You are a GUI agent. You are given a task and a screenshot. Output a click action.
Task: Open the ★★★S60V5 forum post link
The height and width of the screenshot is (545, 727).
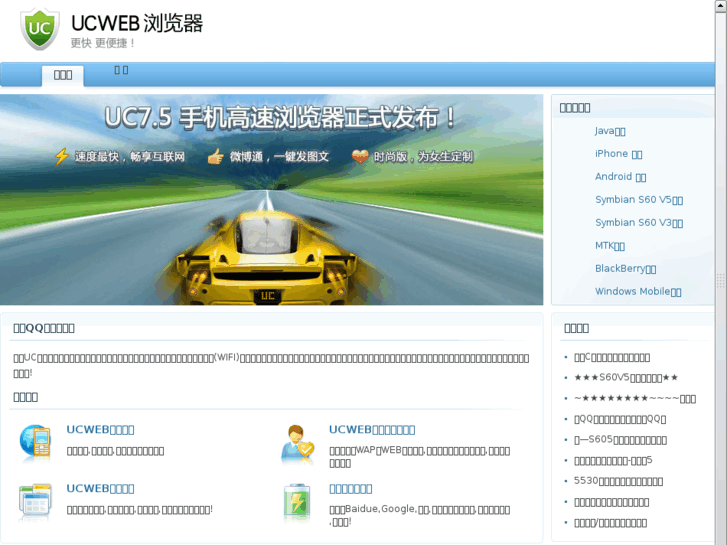coord(626,378)
